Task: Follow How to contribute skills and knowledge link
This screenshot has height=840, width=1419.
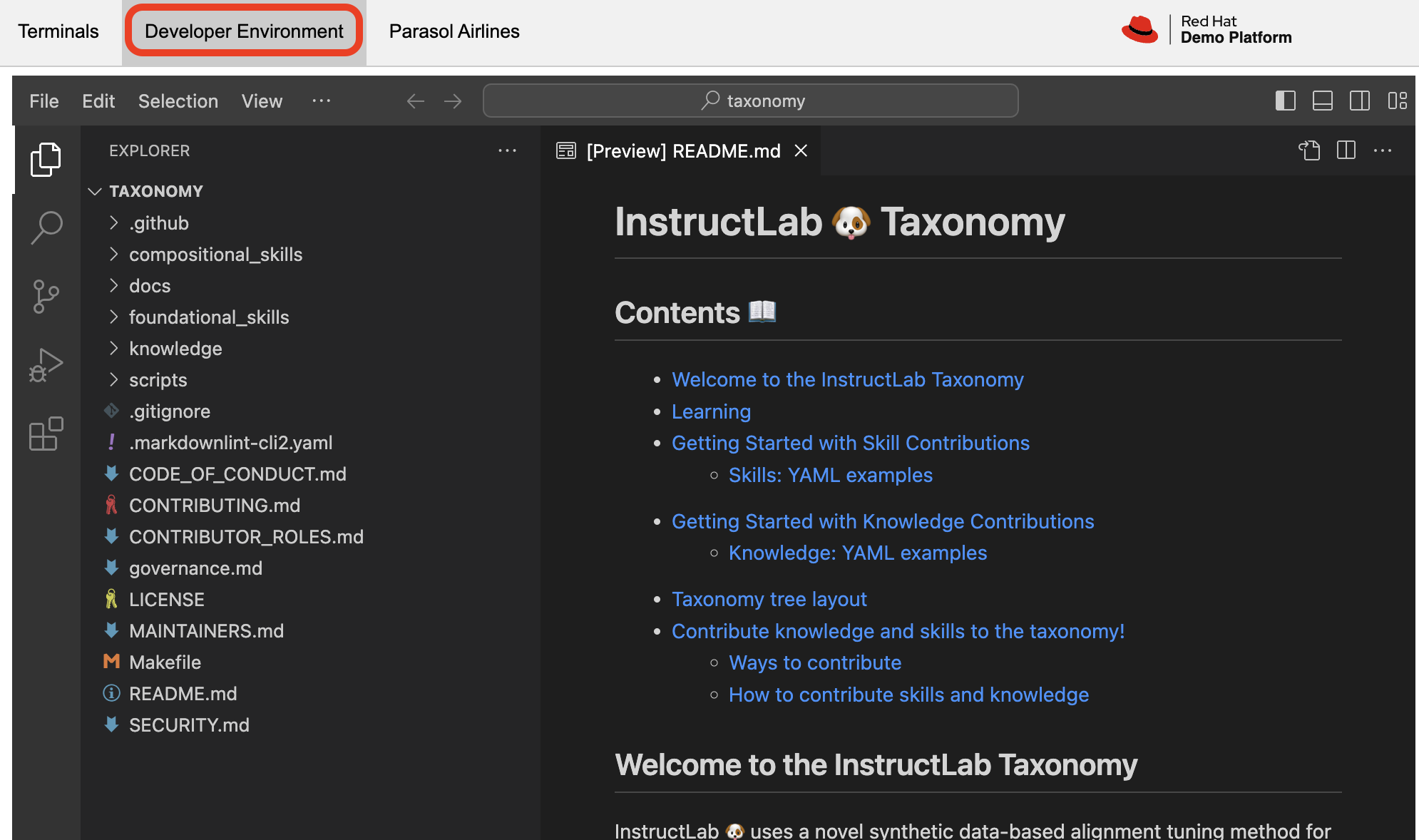Action: 908,695
